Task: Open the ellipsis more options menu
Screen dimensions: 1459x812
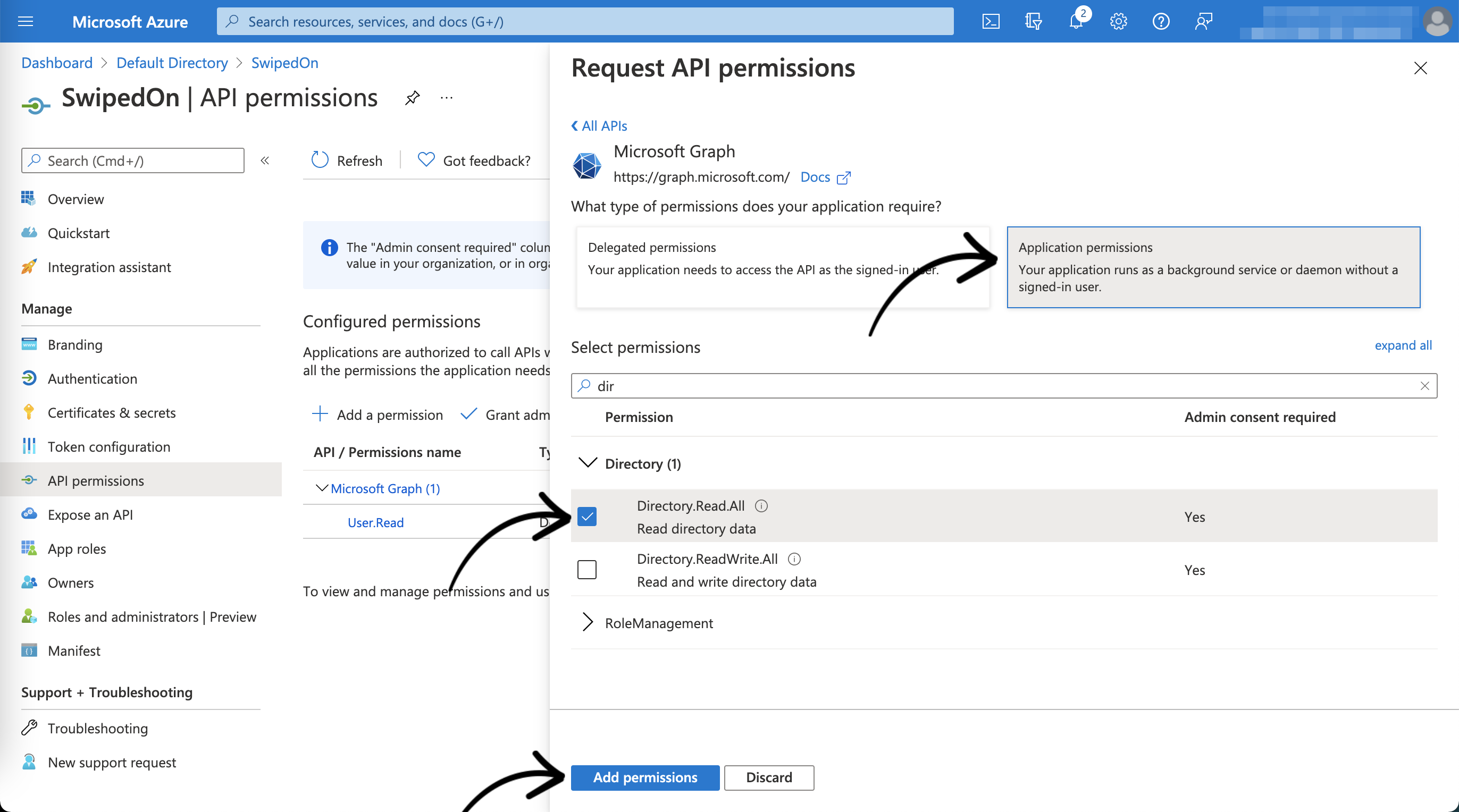Action: tap(447, 97)
